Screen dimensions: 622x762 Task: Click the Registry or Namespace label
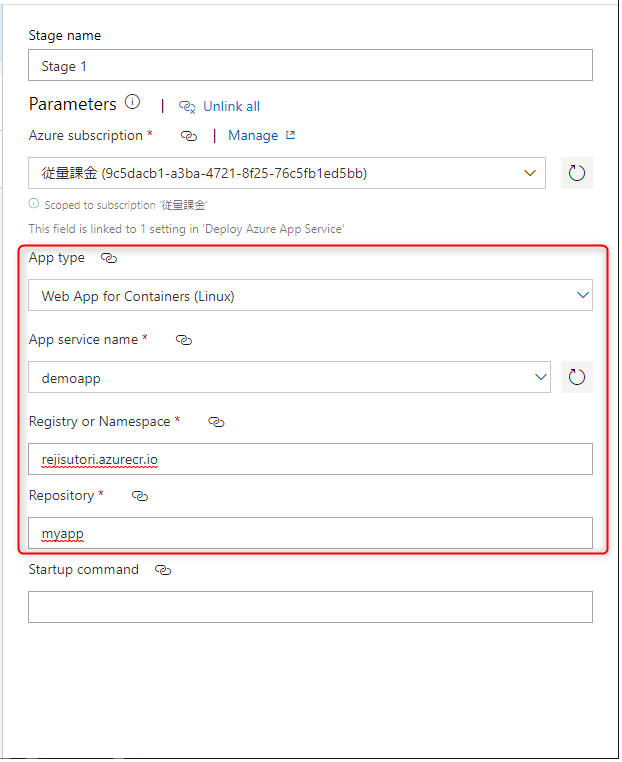click(x=99, y=421)
